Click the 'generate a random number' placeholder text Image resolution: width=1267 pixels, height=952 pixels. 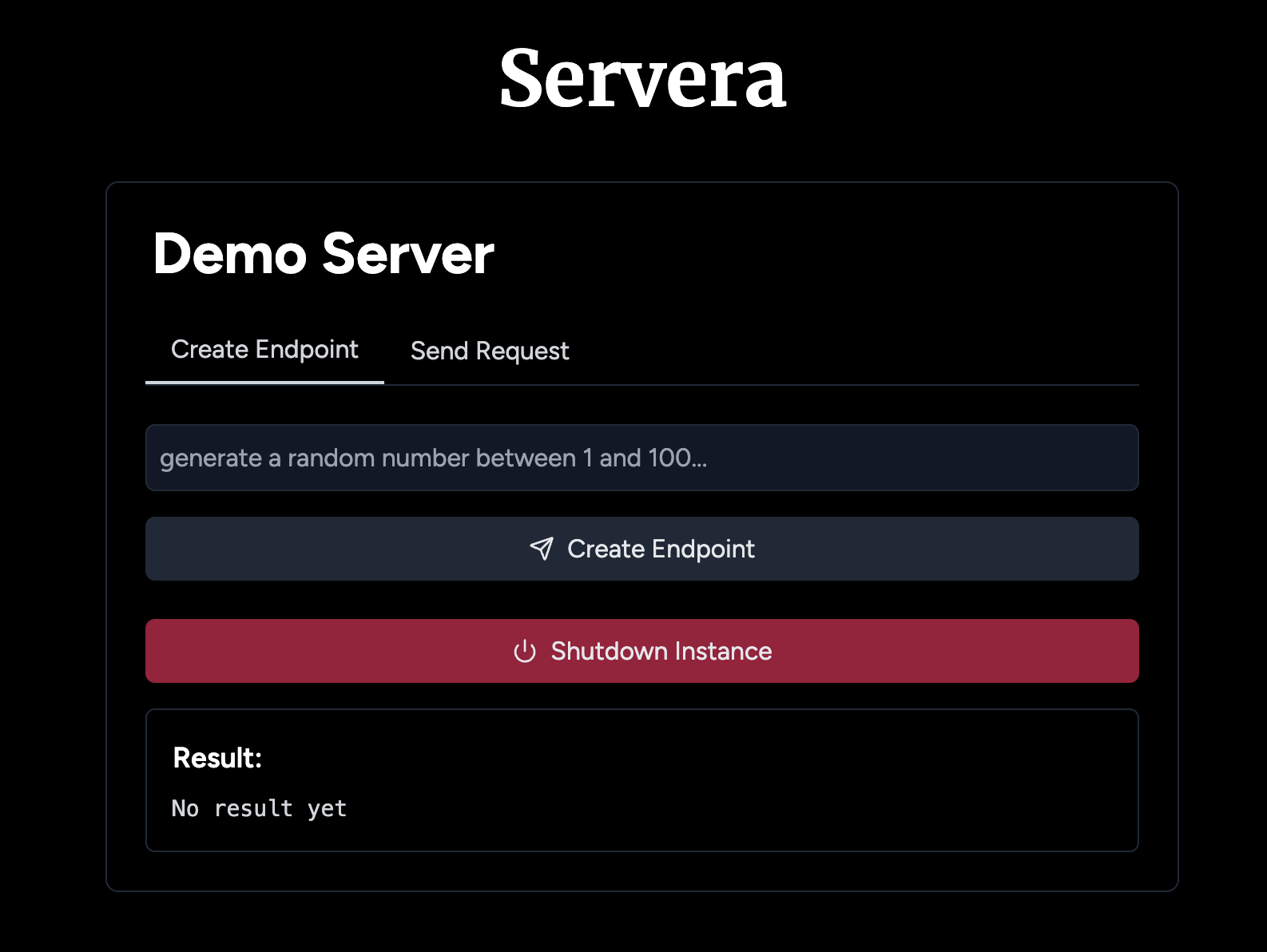433,458
